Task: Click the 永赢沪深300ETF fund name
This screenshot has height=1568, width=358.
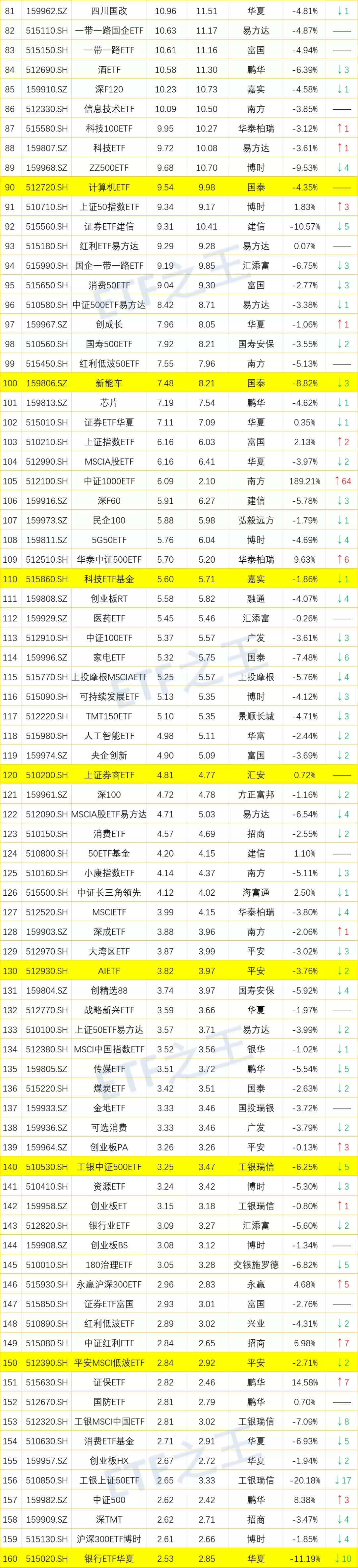Action: (109, 1284)
